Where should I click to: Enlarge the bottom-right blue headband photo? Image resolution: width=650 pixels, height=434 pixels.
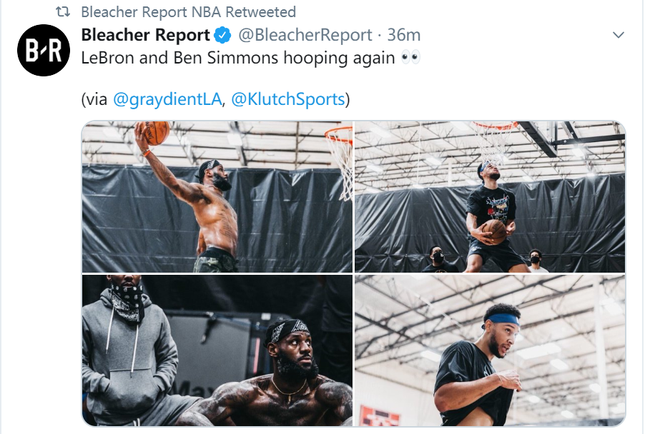(x=490, y=350)
